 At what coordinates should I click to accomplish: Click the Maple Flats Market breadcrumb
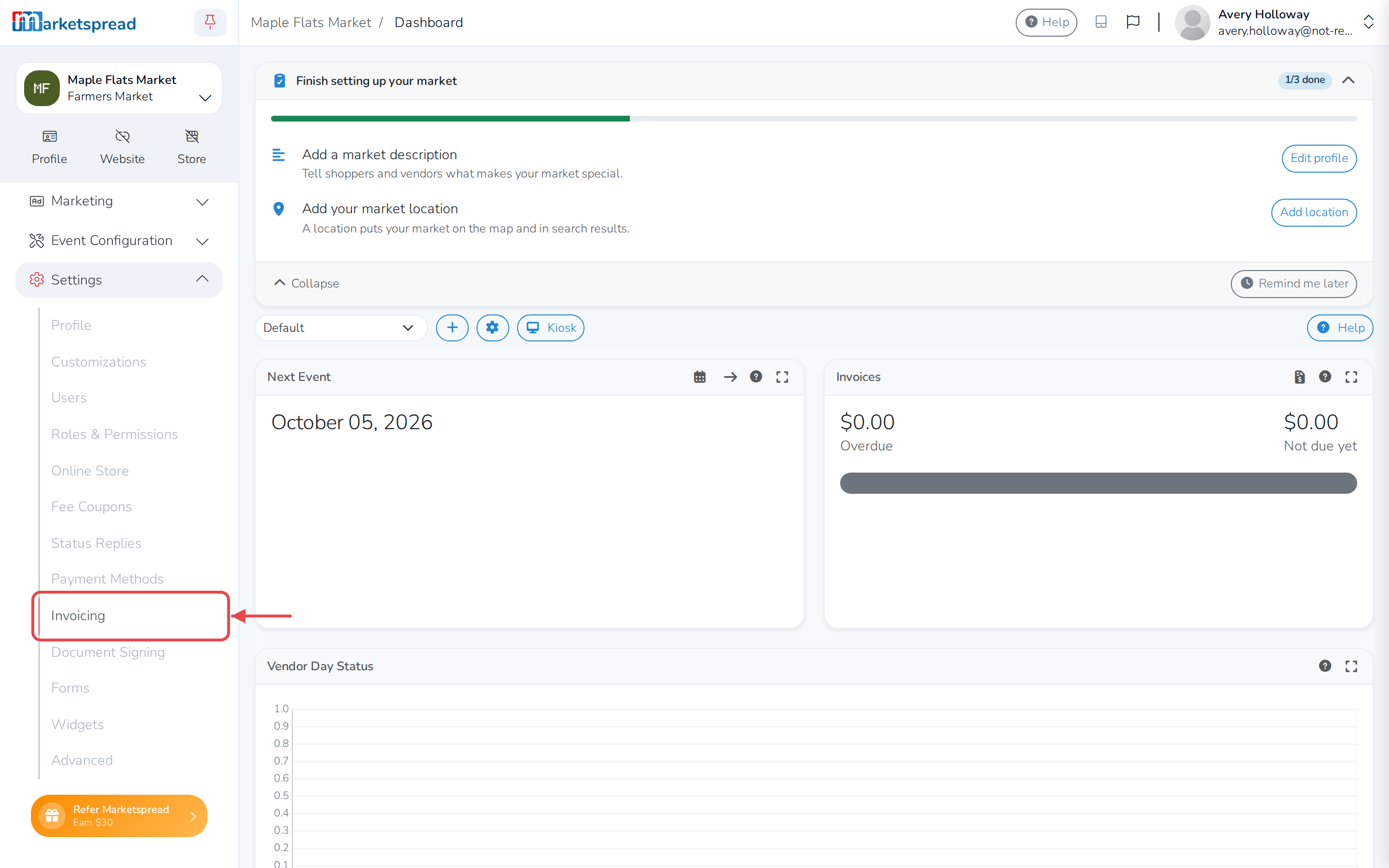pyautogui.click(x=311, y=22)
